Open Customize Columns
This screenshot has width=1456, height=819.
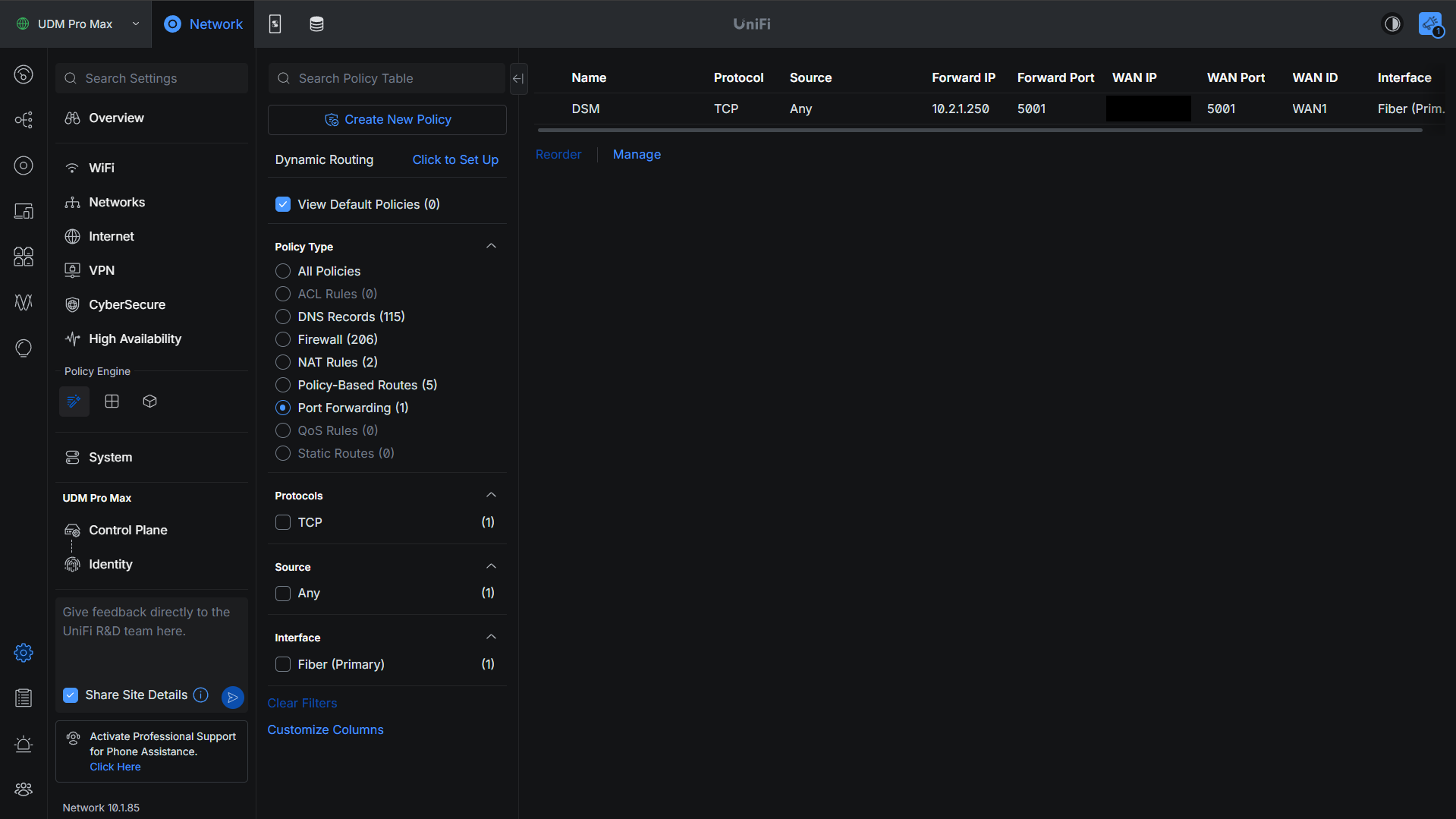[325, 729]
